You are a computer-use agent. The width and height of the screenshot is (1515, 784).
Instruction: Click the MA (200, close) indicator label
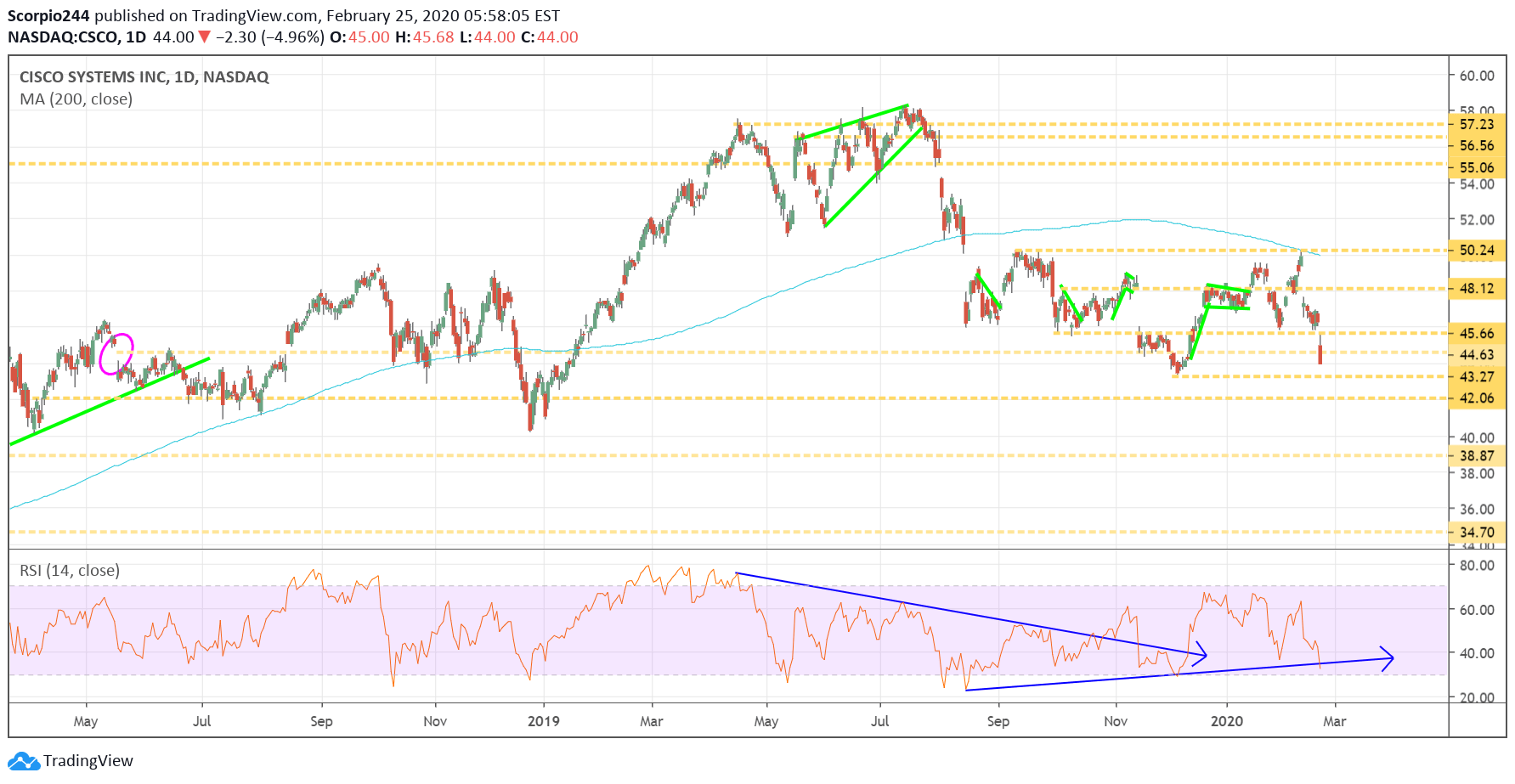pos(76,99)
